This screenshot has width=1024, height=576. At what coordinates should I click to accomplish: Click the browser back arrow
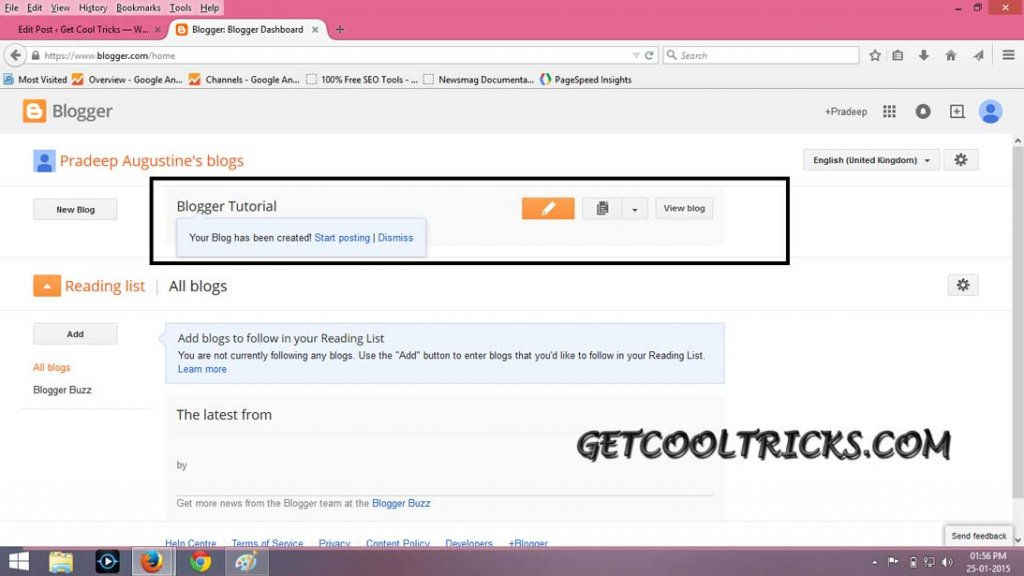pyautogui.click(x=16, y=56)
